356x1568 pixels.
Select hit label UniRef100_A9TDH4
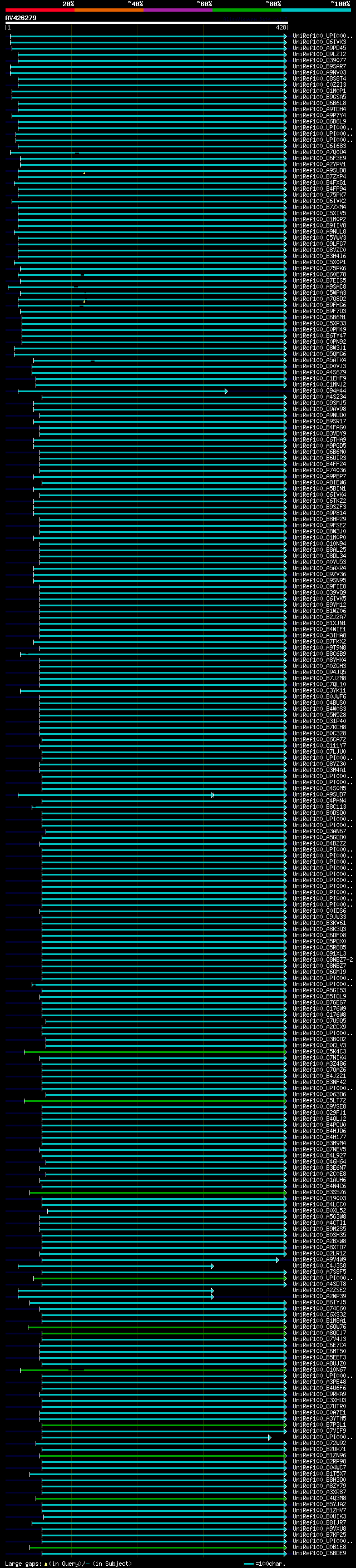(319, 109)
